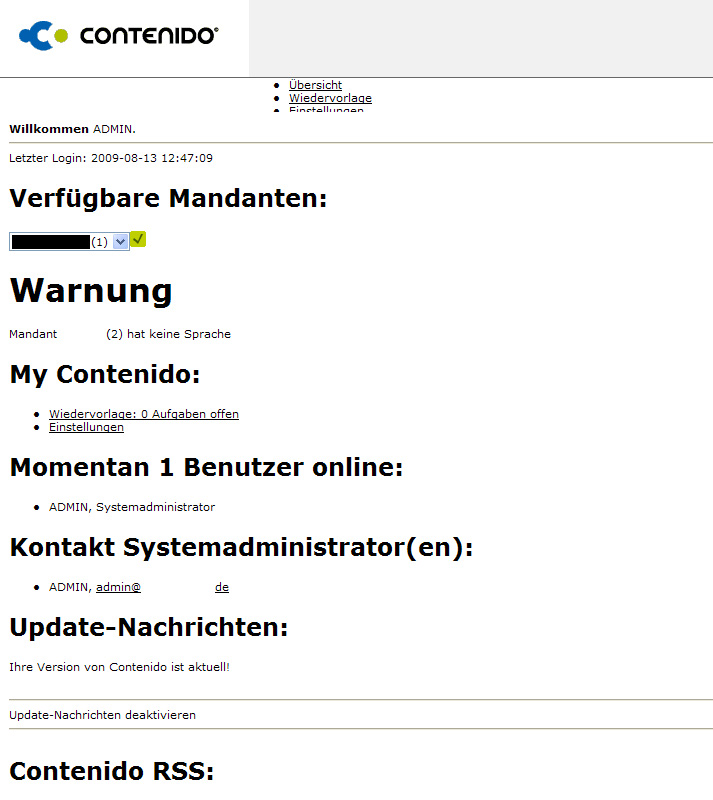Viewport: 713px width, 800px height.
Task: Click the Verfügbare Mandanten select box
Action: 60,242
